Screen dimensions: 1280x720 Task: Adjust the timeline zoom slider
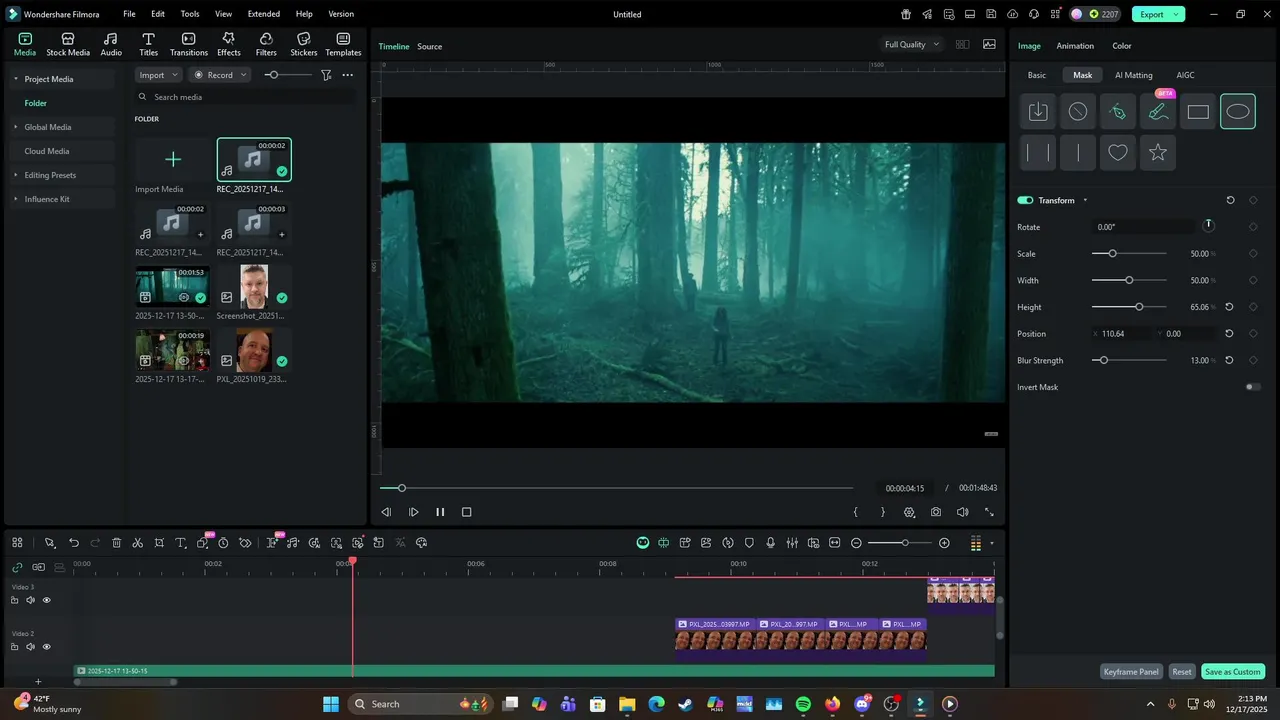[904, 543]
